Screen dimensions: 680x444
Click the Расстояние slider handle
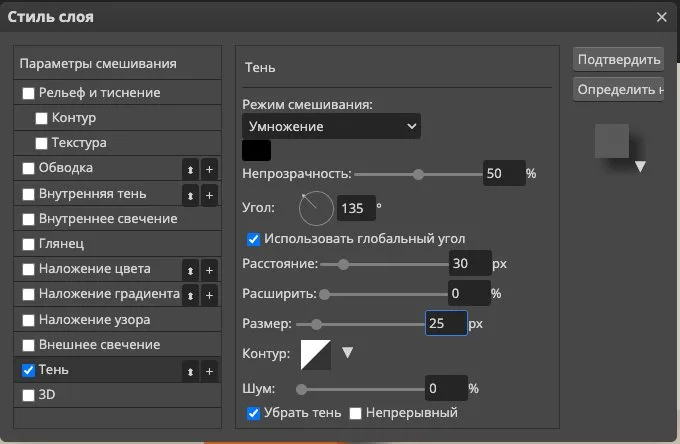point(343,264)
